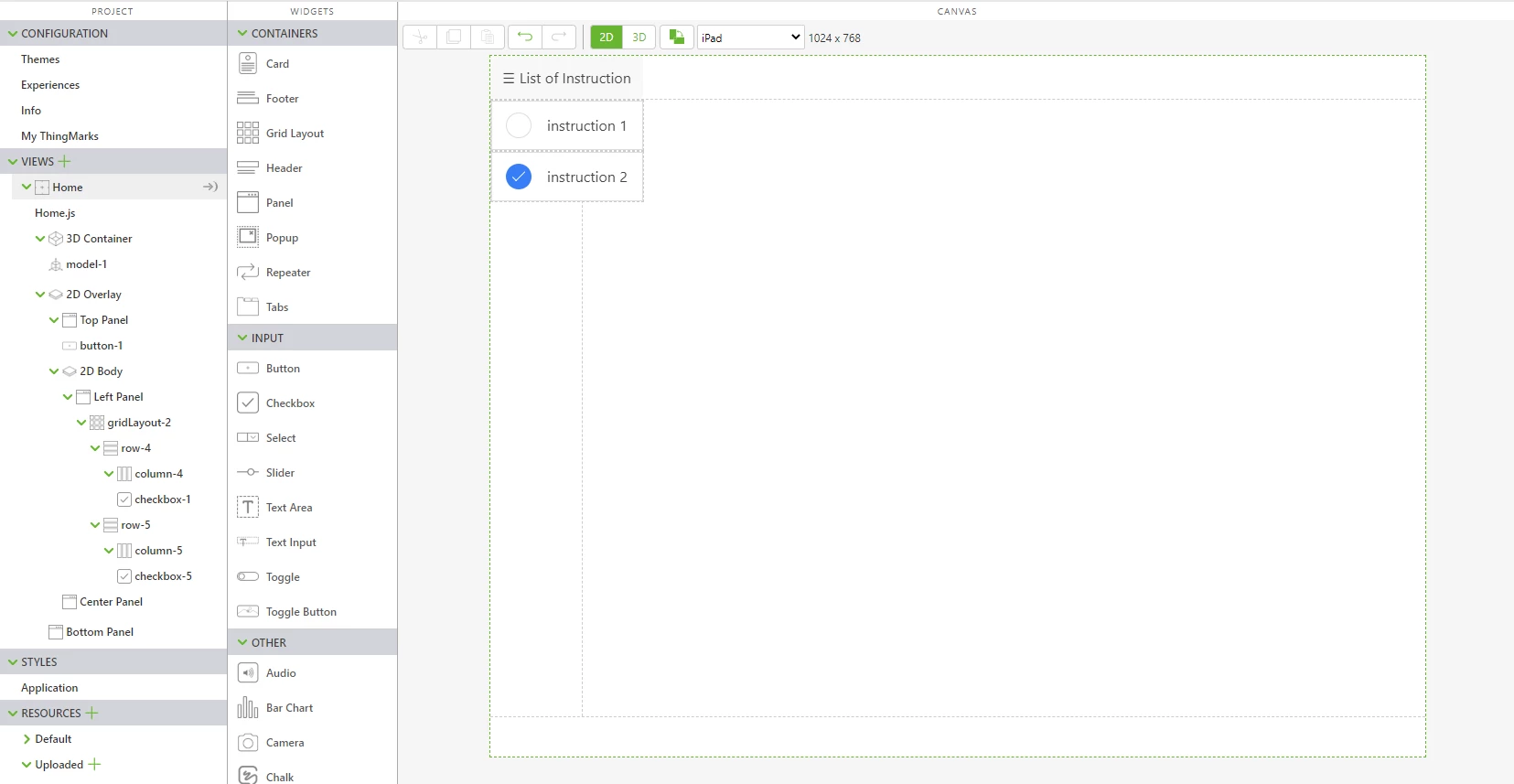Open the iPad device dropdown

(x=751, y=38)
